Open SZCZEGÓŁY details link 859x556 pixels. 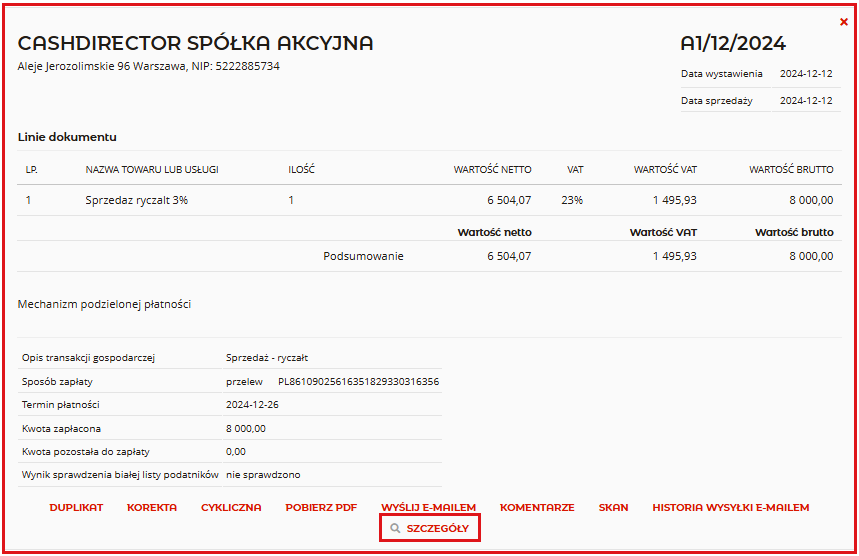[437, 528]
